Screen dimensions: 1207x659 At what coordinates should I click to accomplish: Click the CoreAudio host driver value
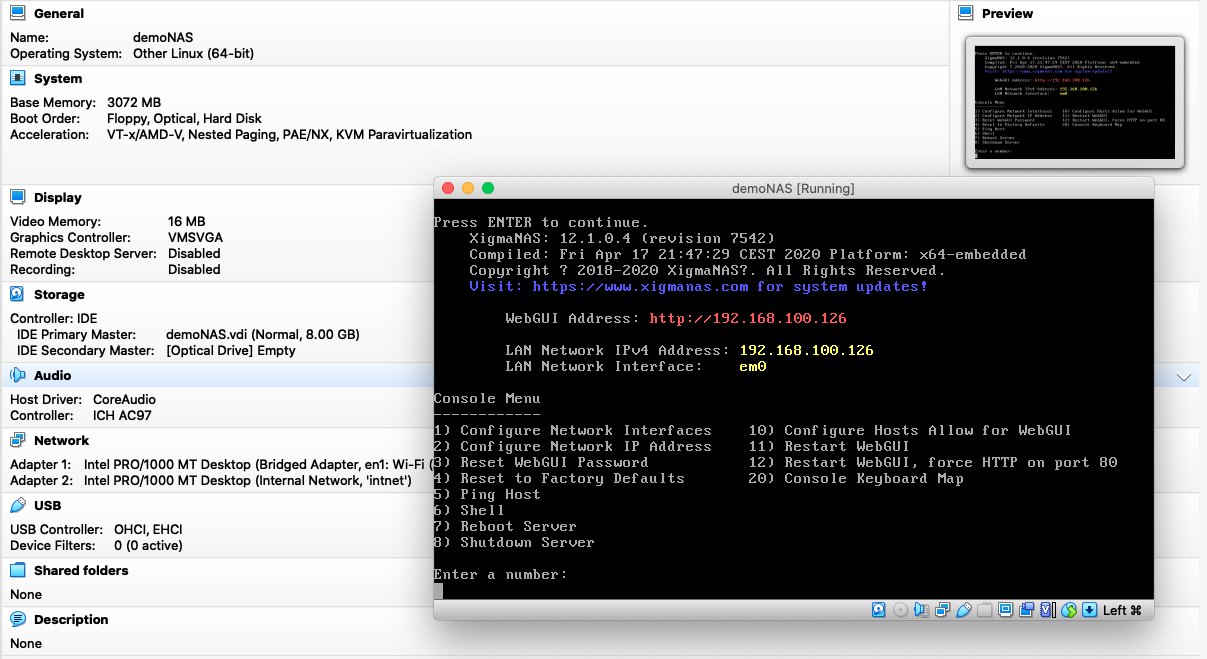click(x=124, y=399)
